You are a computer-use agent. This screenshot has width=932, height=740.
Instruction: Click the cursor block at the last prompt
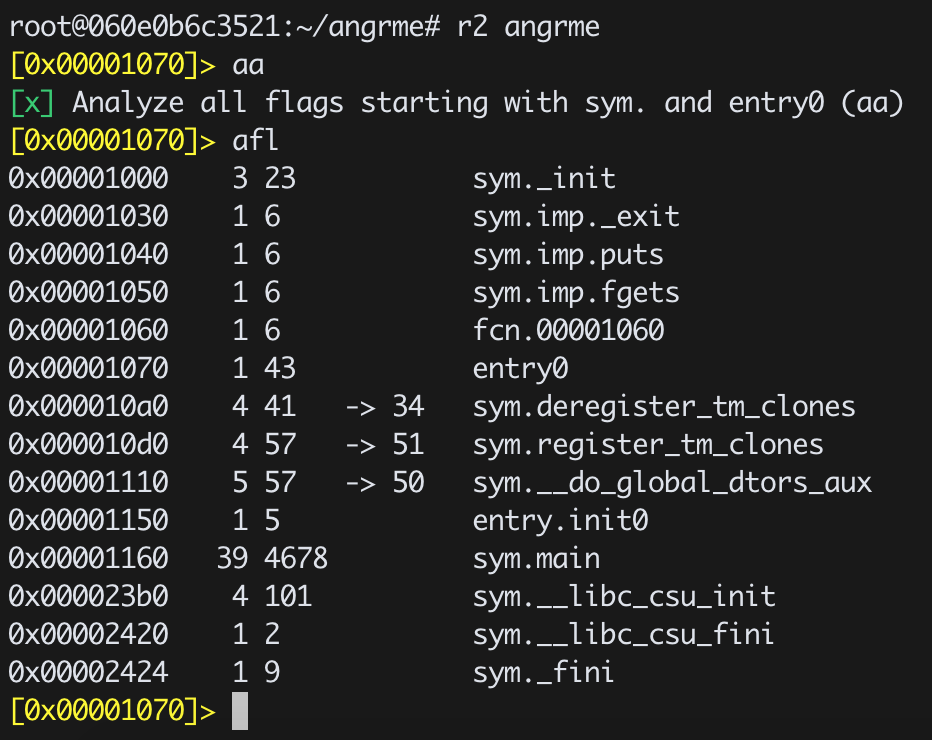coord(239,711)
